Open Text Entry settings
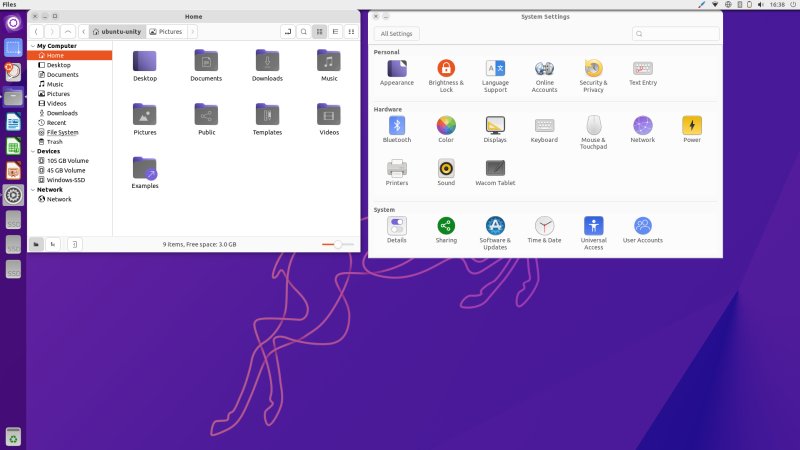This screenshot has width=800, height=450. 643,72
